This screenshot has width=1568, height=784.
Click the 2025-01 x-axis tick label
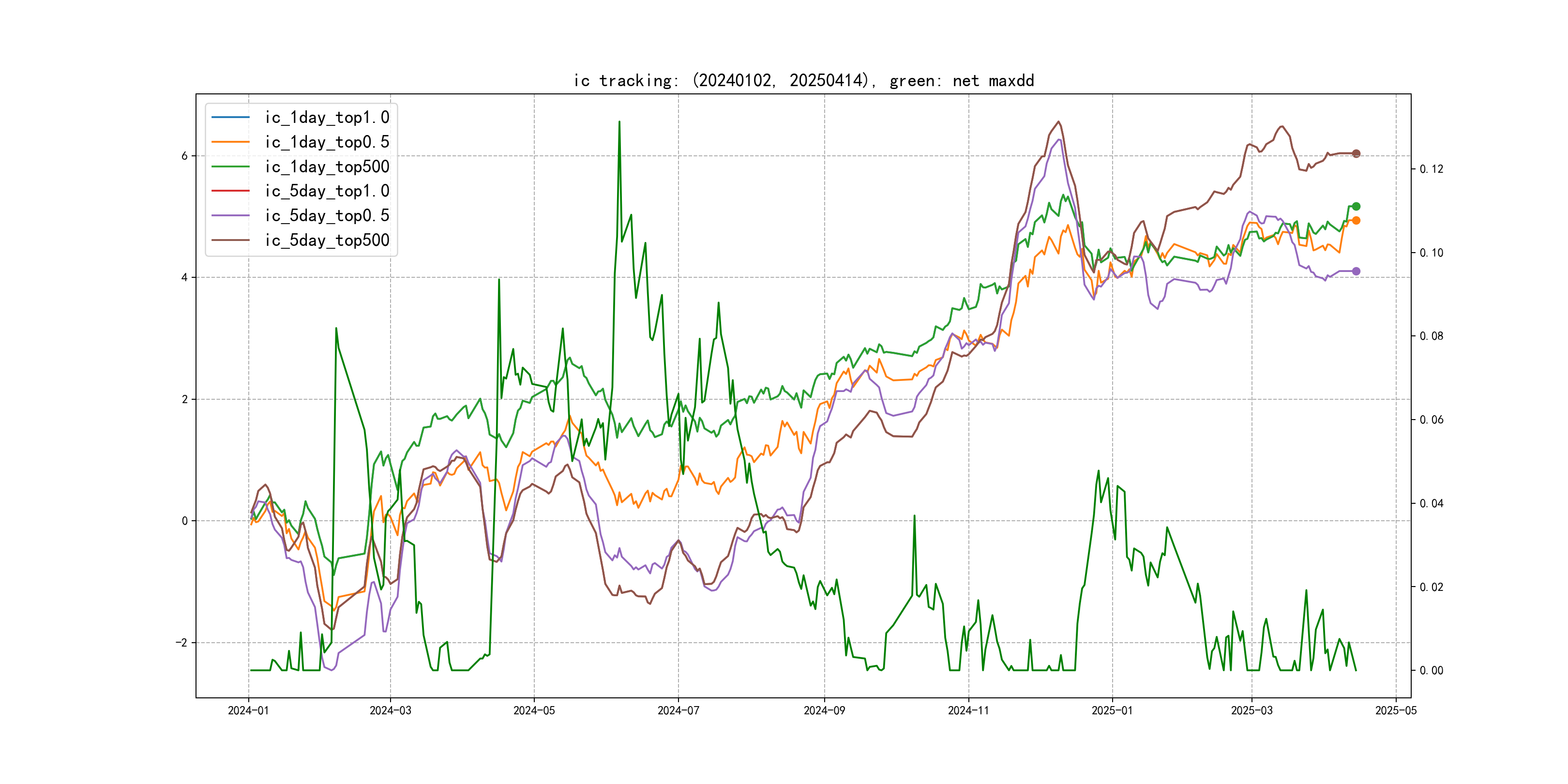1112,710
